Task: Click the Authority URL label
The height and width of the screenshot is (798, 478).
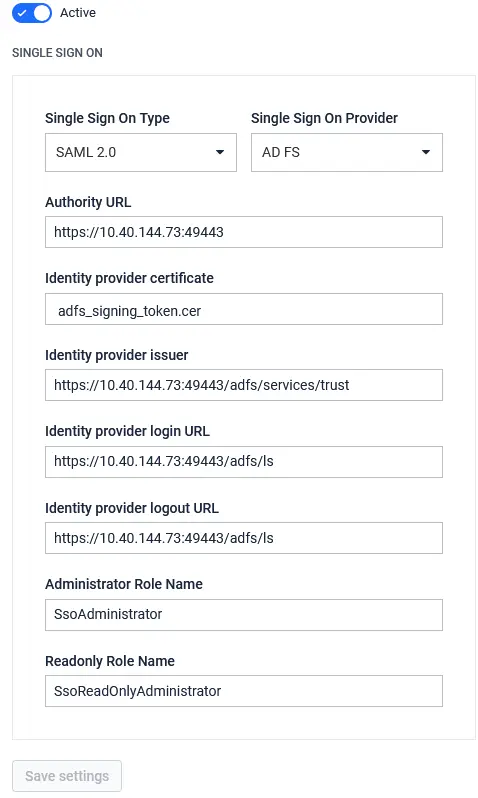Action: pyautogui.click(x=88, y=202)
